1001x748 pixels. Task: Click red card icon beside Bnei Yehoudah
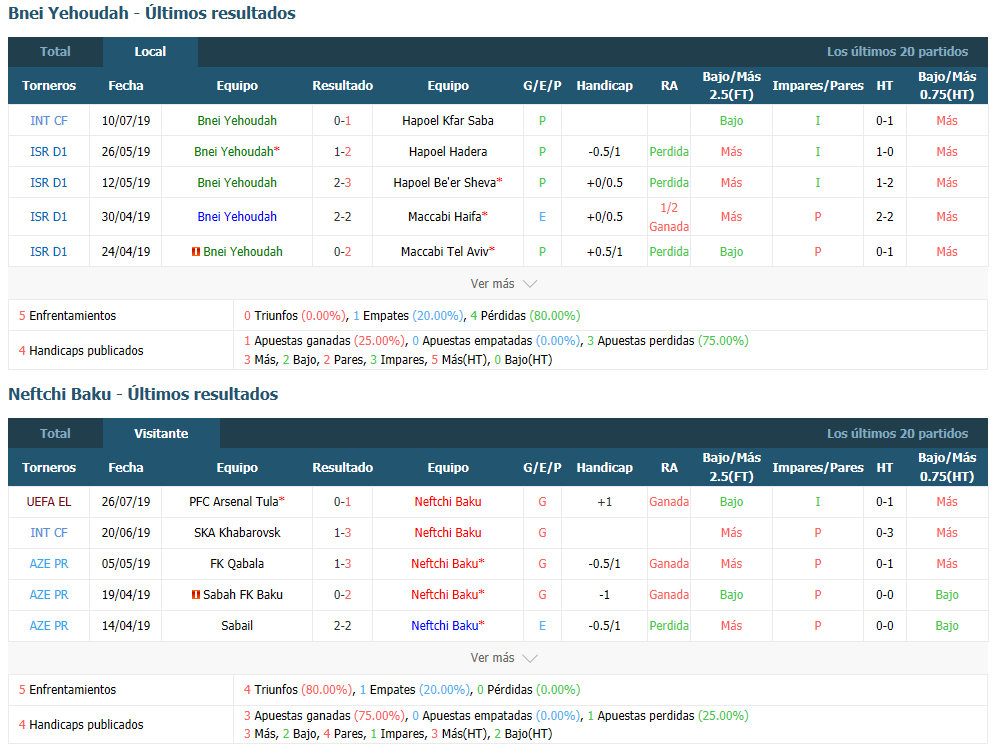pos(196,252)
